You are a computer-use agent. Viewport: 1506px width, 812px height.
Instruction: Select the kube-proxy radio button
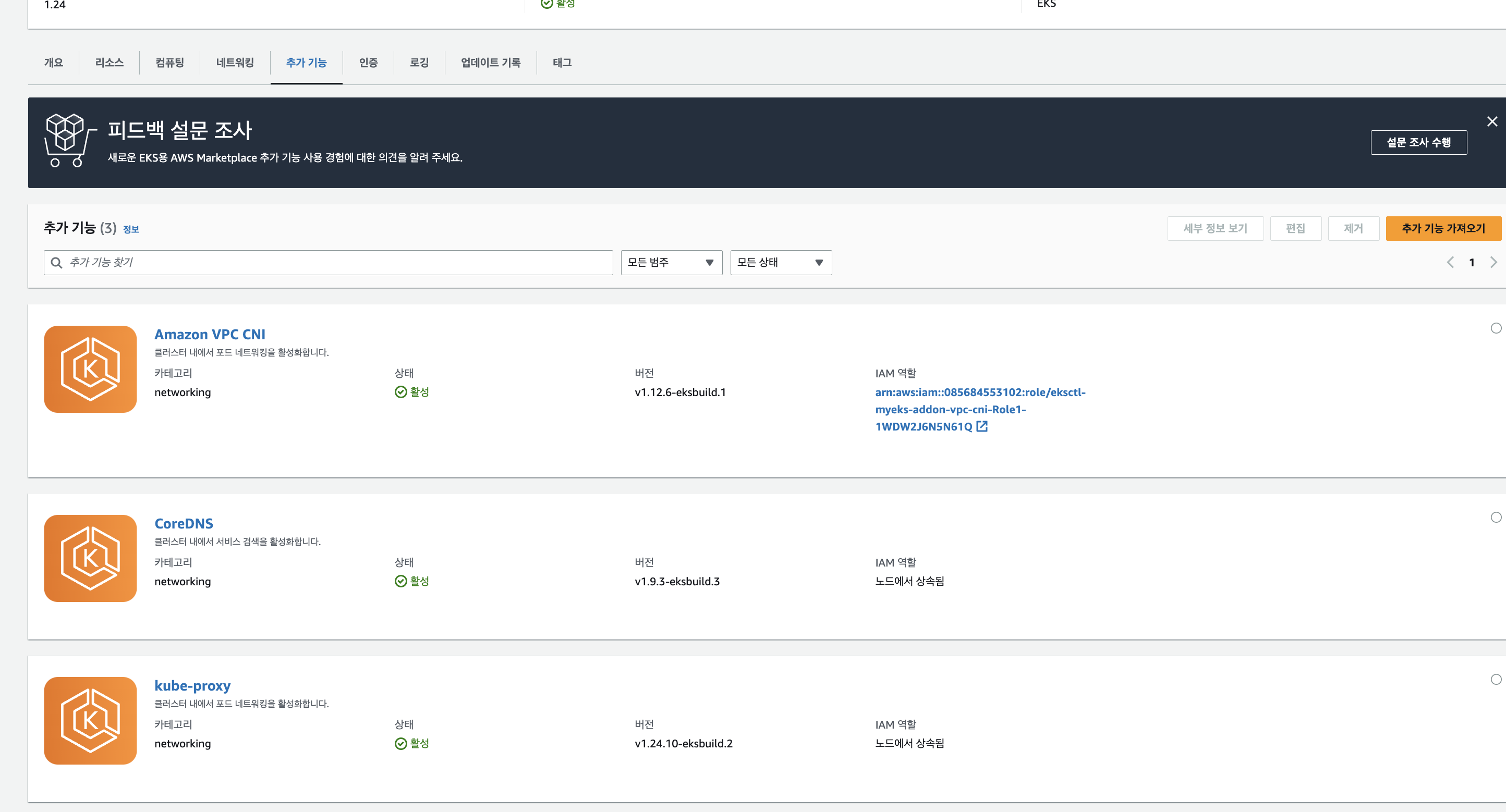click(1496, 680)
